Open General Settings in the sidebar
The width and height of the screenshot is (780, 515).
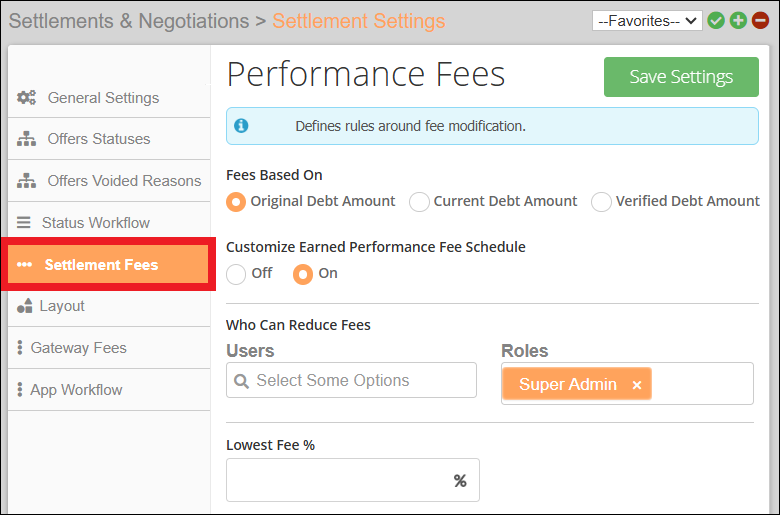[x=109, y=98]
